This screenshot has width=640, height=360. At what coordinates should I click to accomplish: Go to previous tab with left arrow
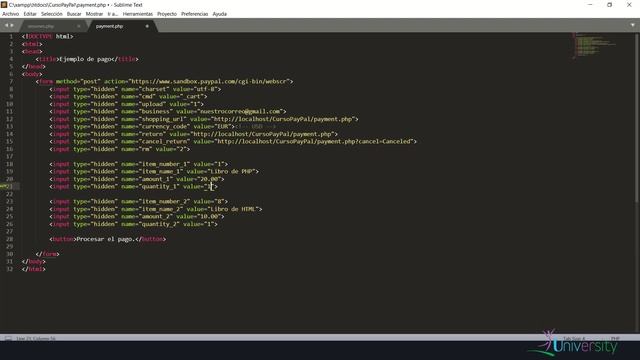pos(6,25)
